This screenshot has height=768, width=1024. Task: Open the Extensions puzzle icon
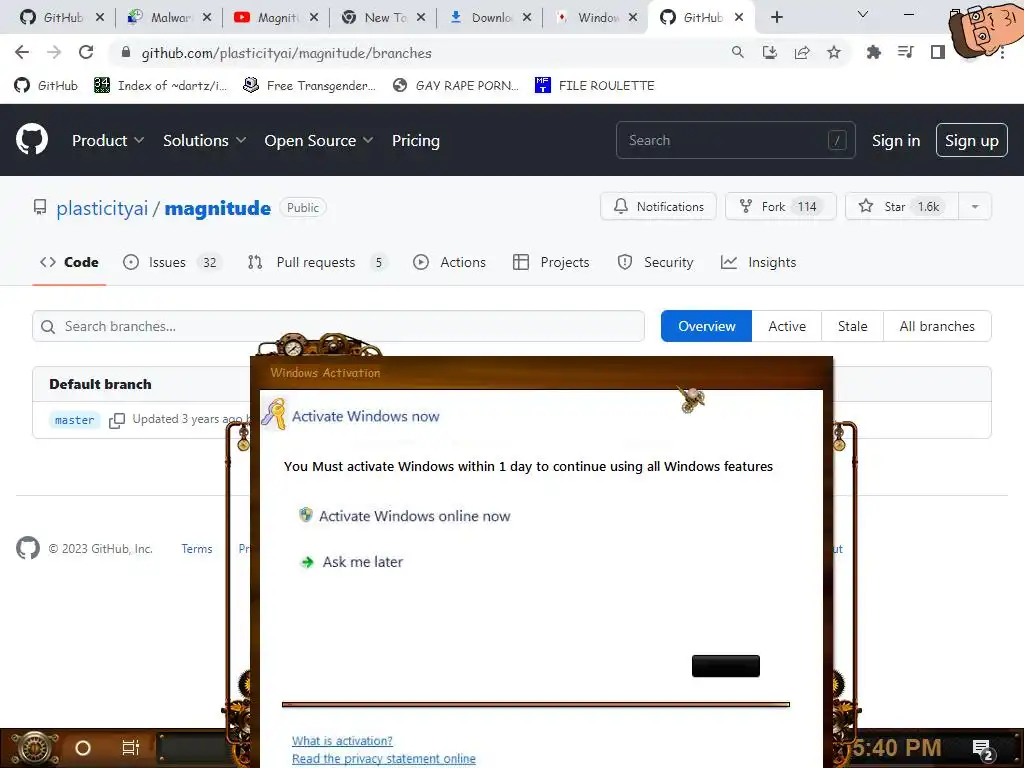(874, 53)
